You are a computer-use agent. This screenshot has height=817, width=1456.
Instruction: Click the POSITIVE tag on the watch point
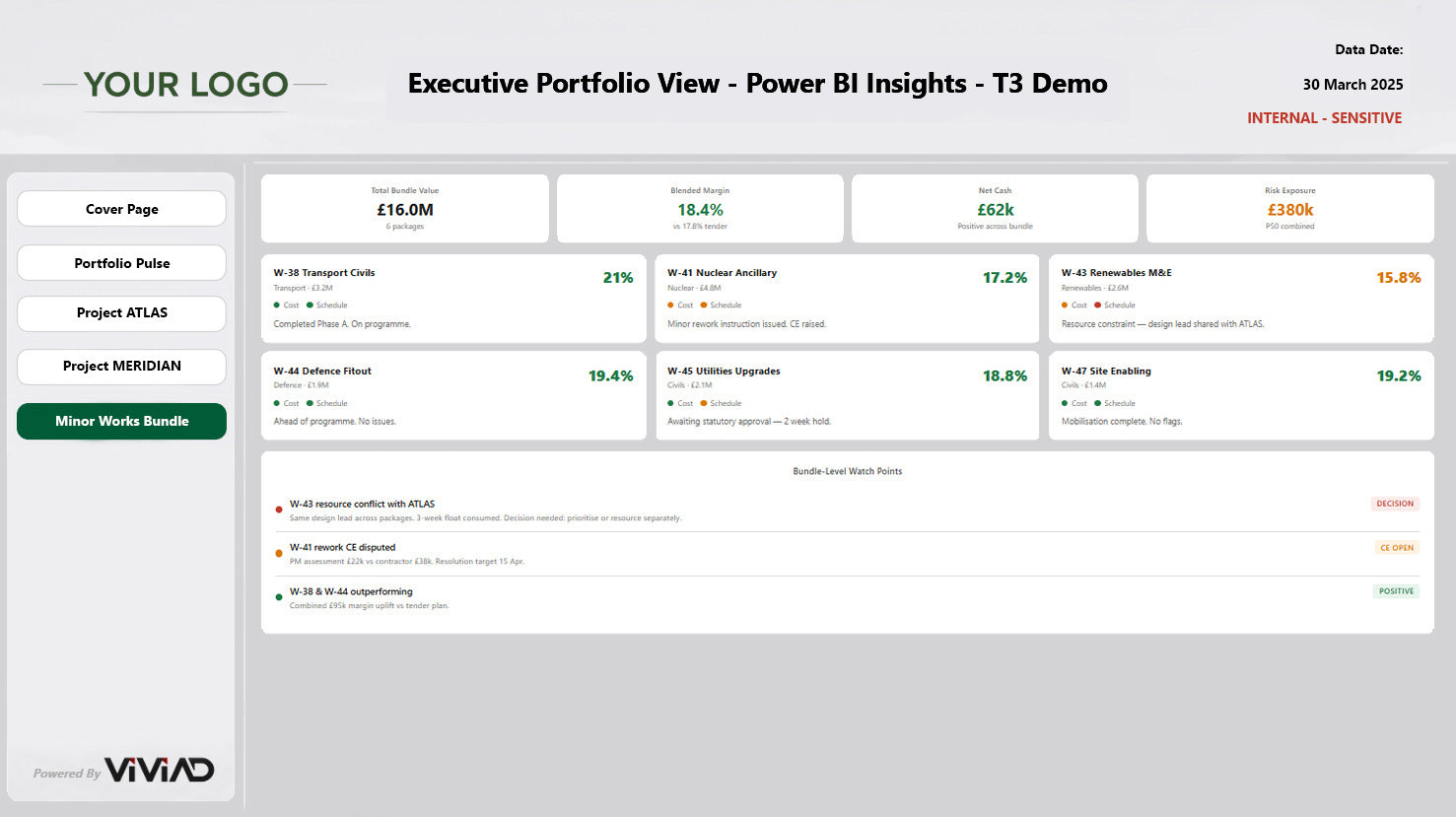click(x=1396, y=591)
